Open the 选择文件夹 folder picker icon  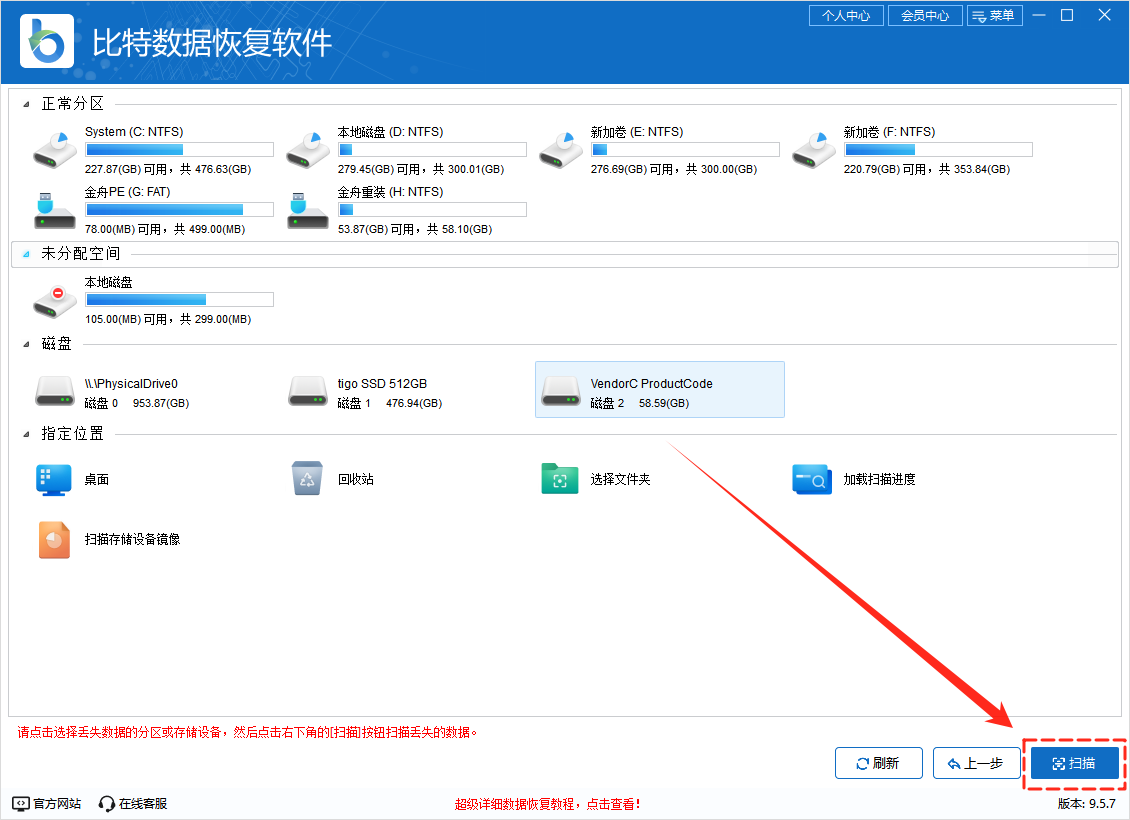pyautogui.click(x=559, y=479)
